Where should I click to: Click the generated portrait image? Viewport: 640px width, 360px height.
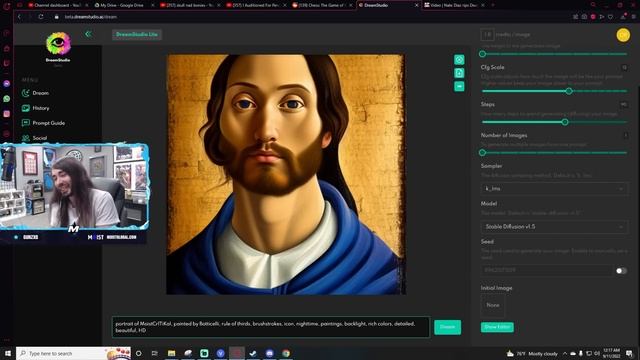pyautogui.click(x=286, y=174)
